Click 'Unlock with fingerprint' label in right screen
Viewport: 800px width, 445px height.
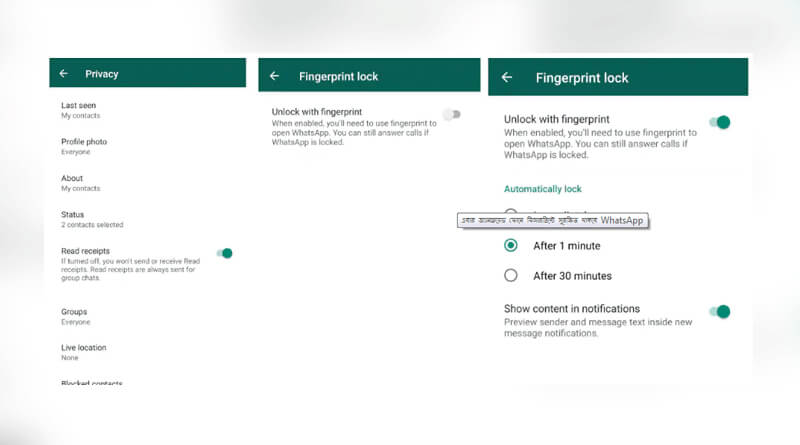557,119
